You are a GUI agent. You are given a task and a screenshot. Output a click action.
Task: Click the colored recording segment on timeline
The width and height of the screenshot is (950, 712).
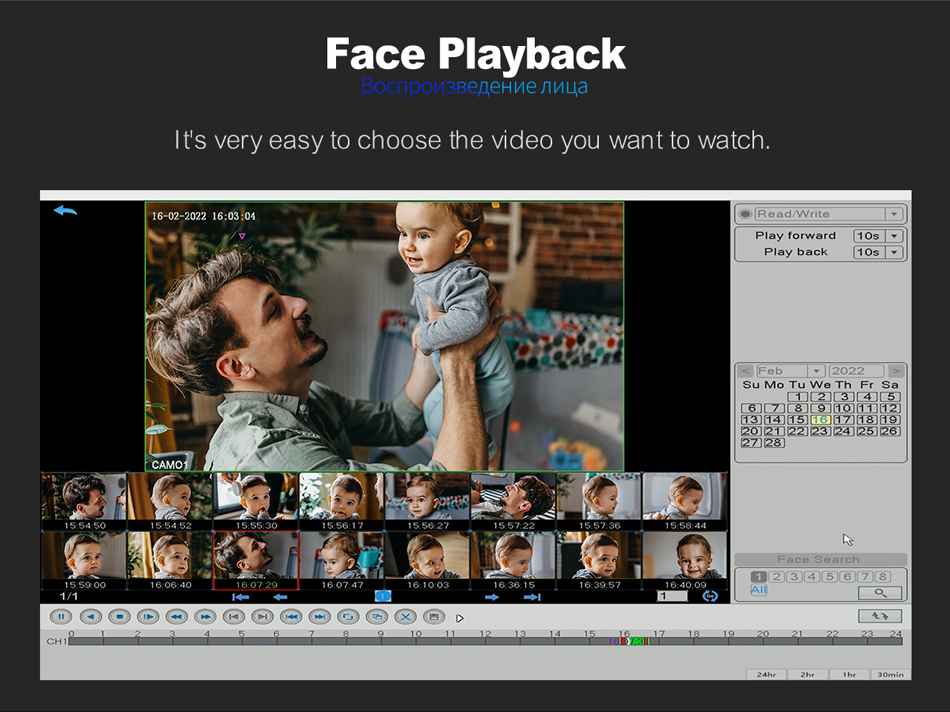point(630,641)
